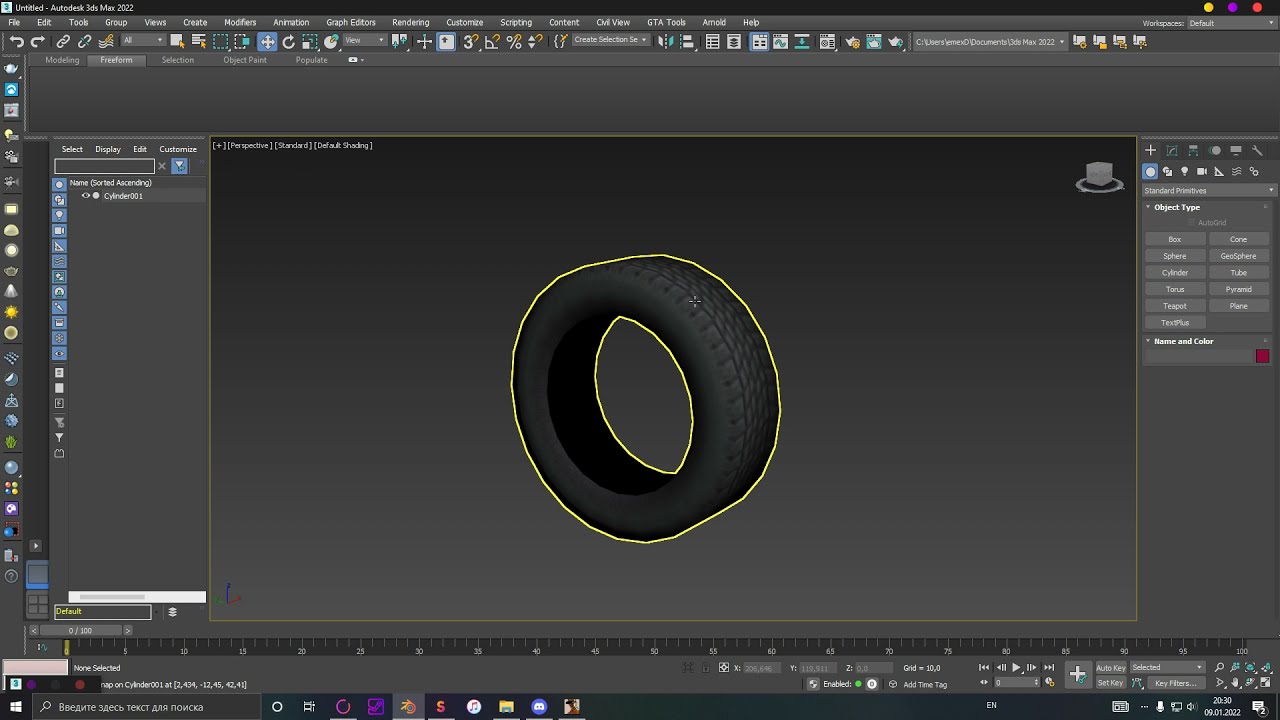Click the ViewCube in the viewport
The height and width of the screenshot is (720, 1280).
(x=1099, y=177)
